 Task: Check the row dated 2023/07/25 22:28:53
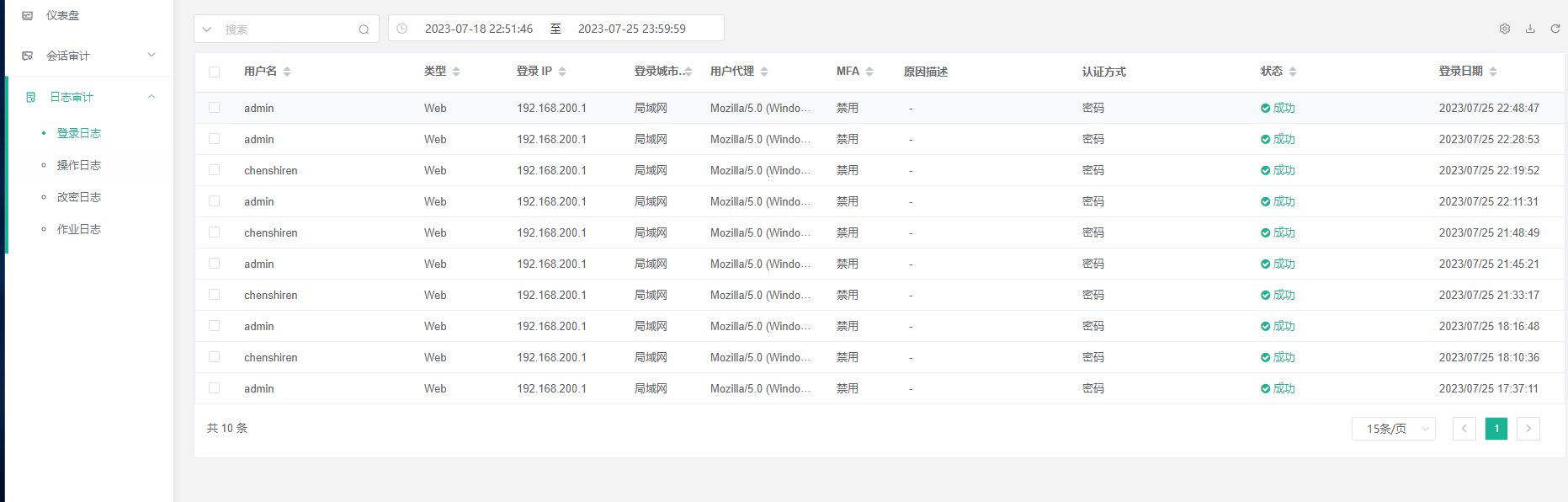(x=215, y=139)
